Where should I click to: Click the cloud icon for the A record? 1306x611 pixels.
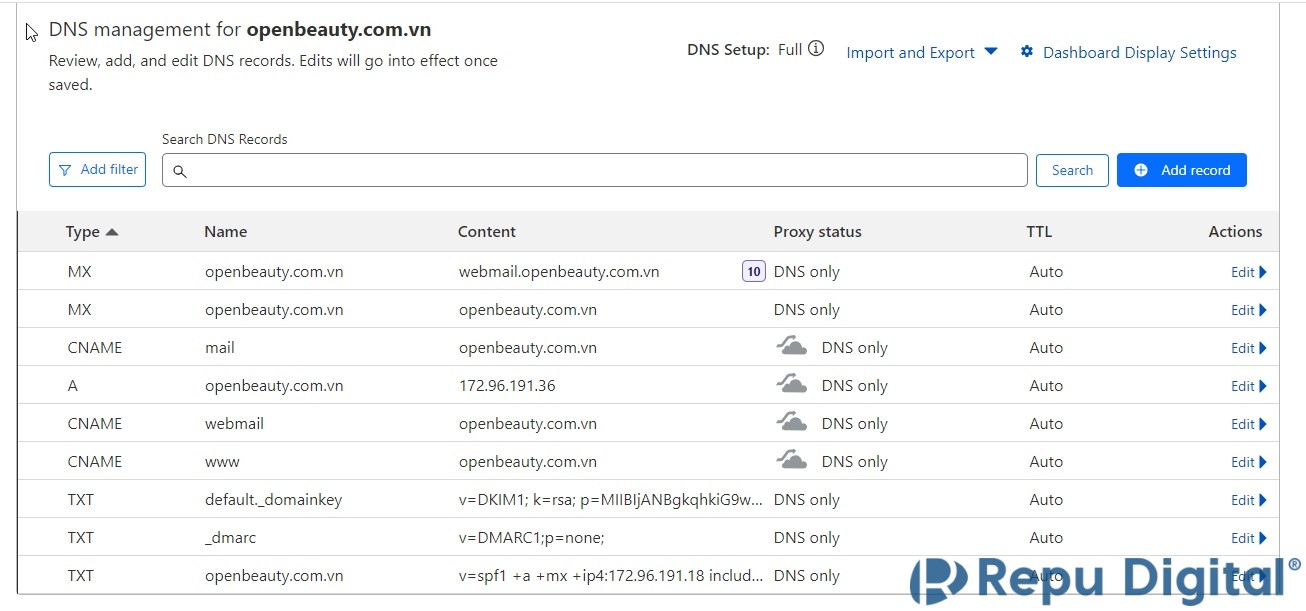pyautogui.click(x=792, y=385)
